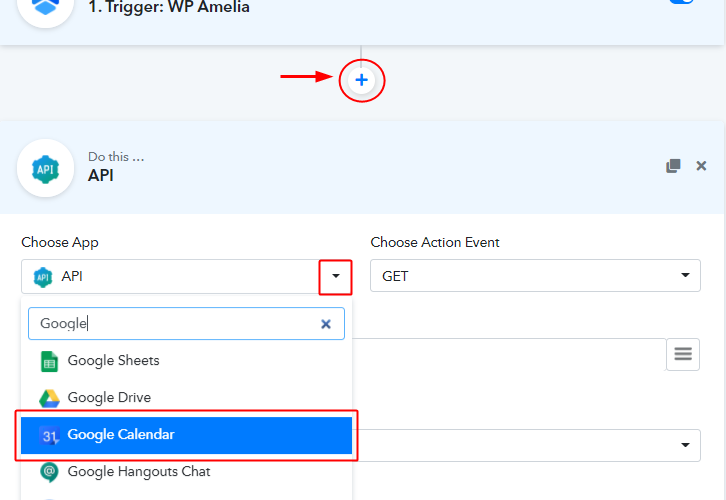Click the Google Drive icon
Viewport: 726px width, 500px height.
49,398
